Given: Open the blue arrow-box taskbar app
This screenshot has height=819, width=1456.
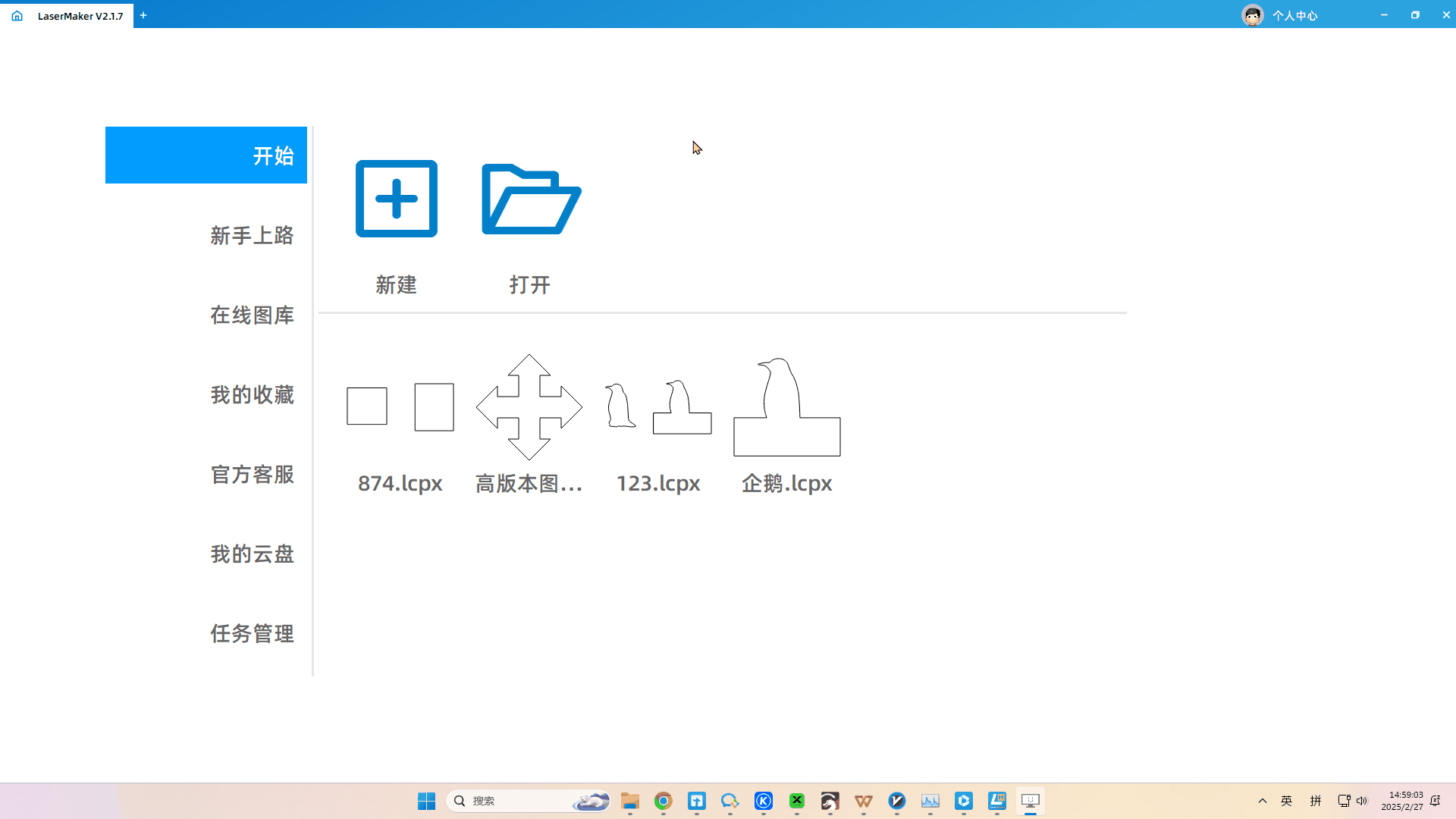Looking at the screenshot, I should click(x=697, y=801).
